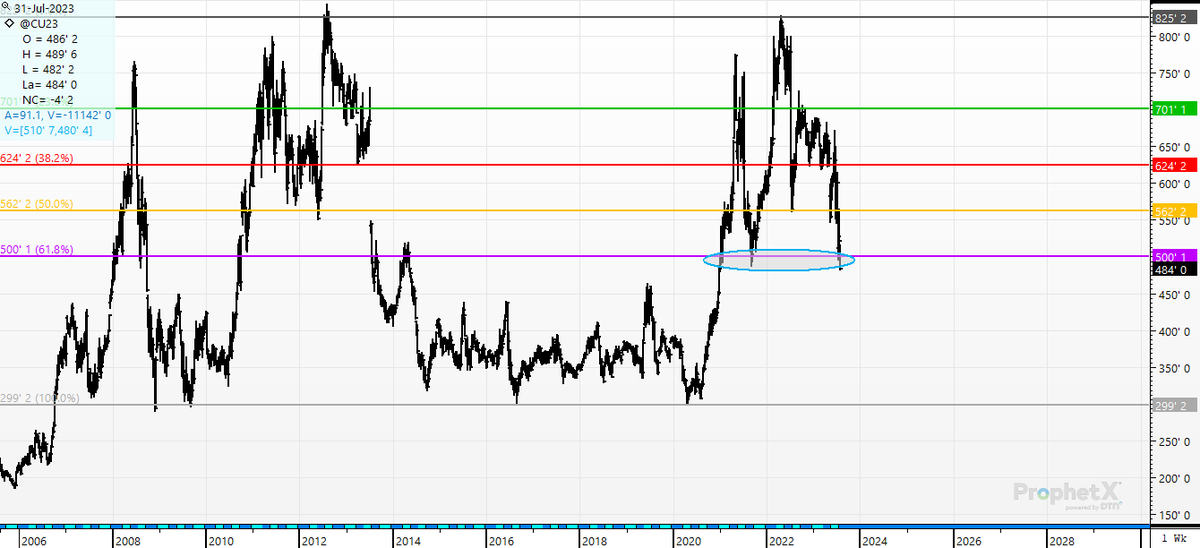Click the A=91.1, V=-11142' 0 readout
Image resolution: width=1200 pixels, height=548 pixels.
[x=58, y=115]
